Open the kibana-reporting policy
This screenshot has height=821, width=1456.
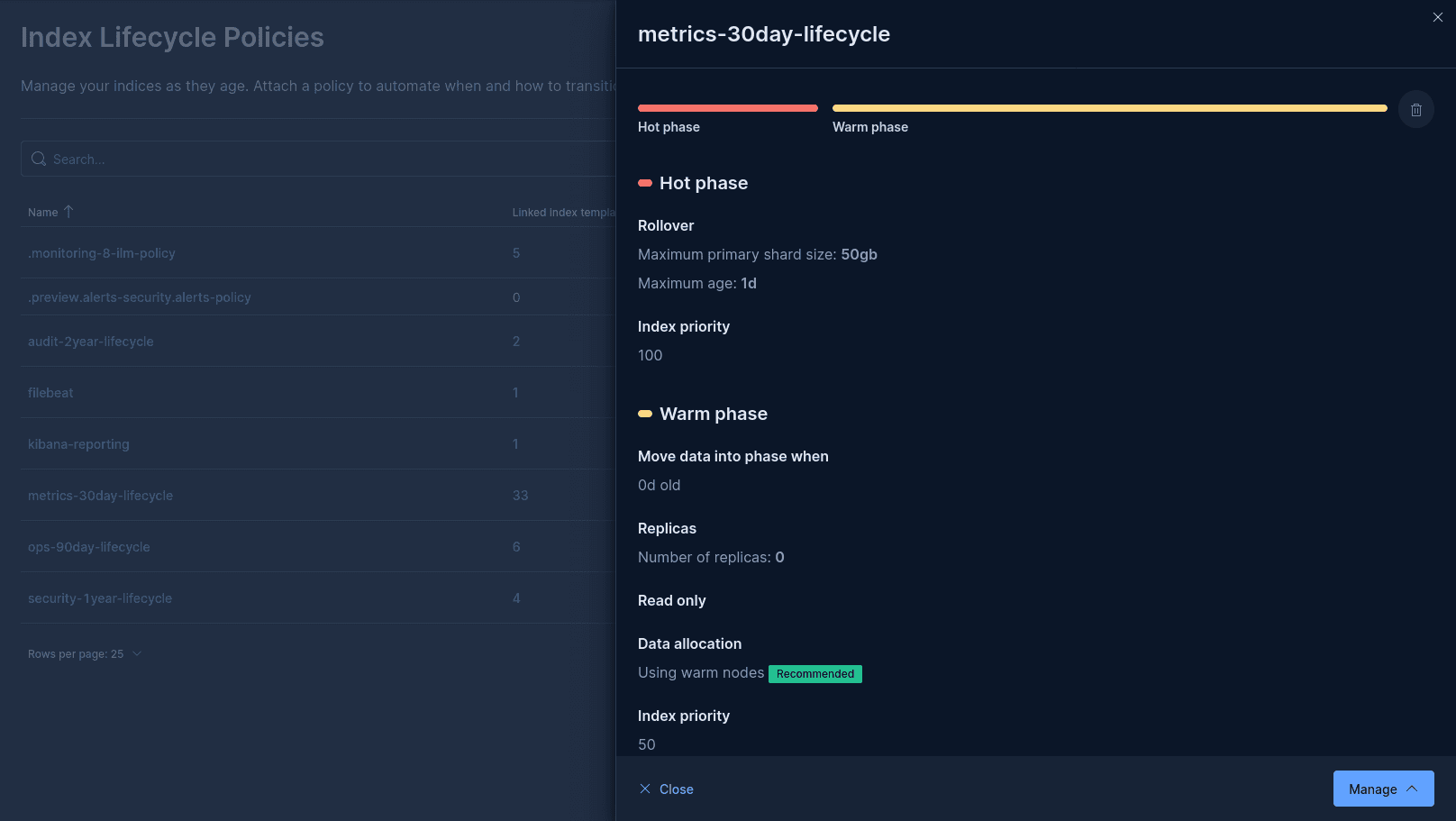(78, 444)
